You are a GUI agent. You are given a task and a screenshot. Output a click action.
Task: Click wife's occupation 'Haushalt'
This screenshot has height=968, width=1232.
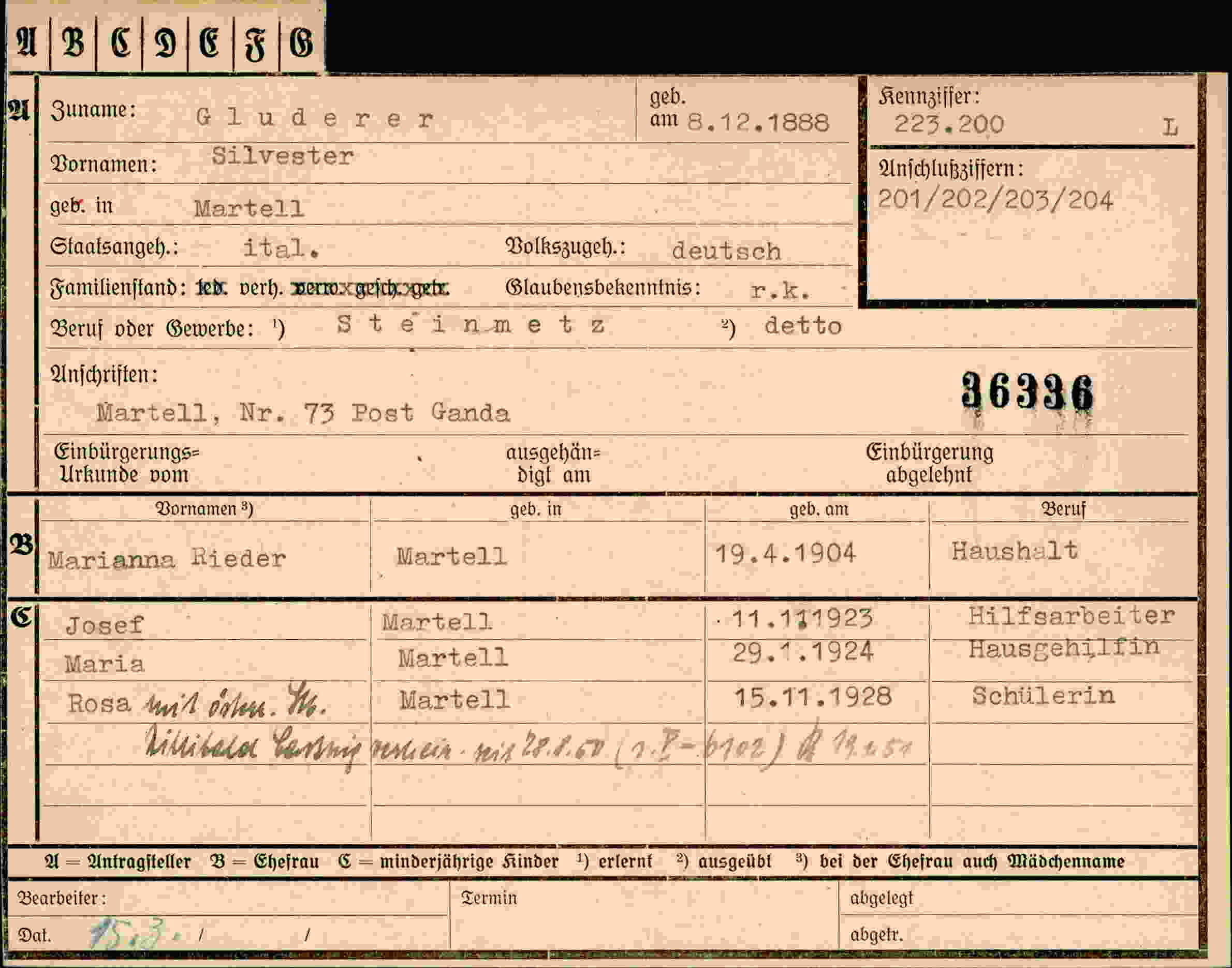click(1015, 551)
